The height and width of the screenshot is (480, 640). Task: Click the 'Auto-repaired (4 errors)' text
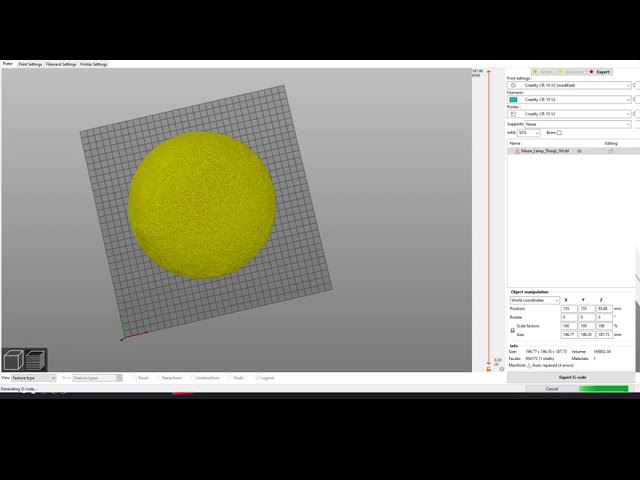click(x=553, y=365)
